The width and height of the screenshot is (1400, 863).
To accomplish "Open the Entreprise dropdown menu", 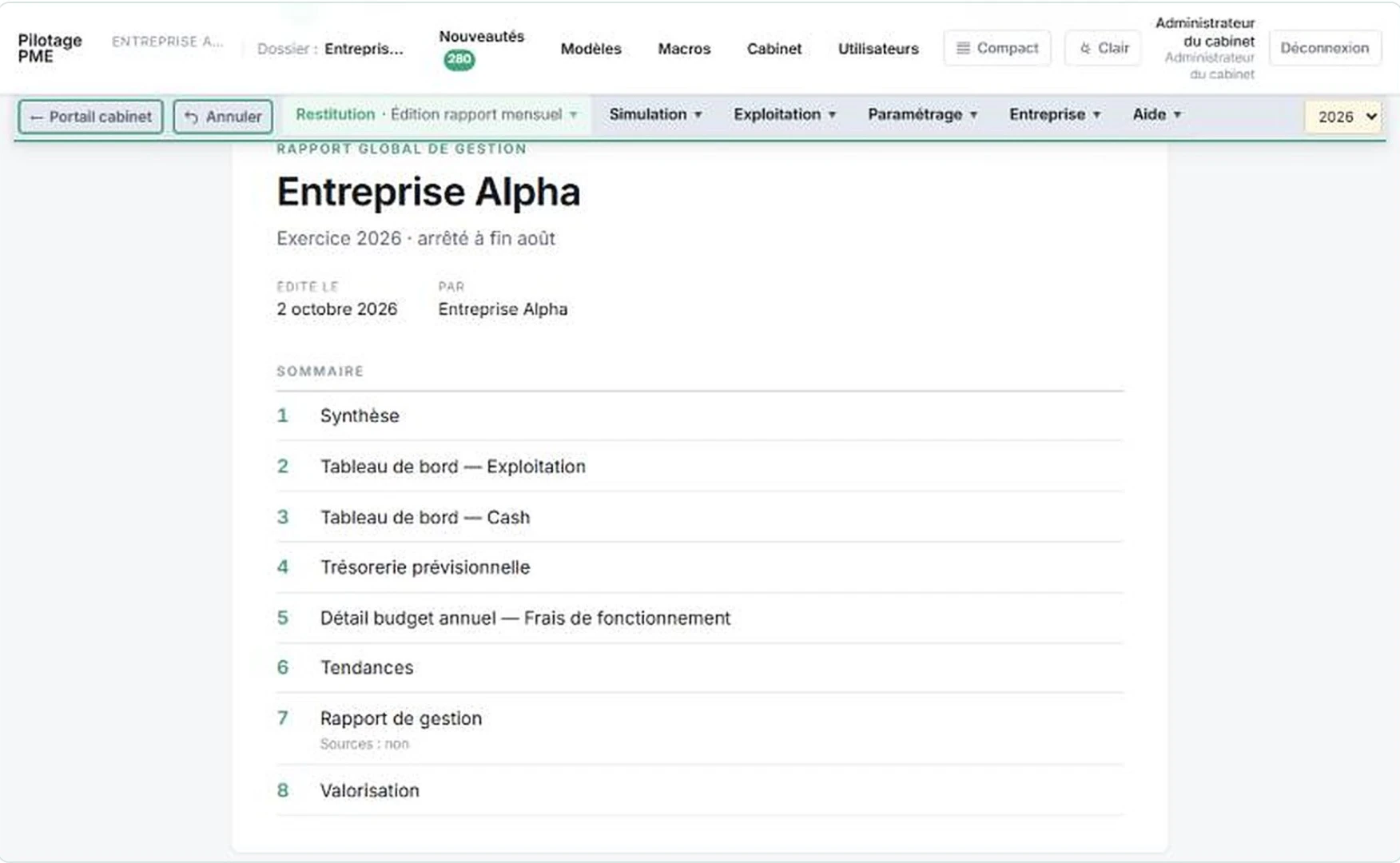I will [1055, 114].
